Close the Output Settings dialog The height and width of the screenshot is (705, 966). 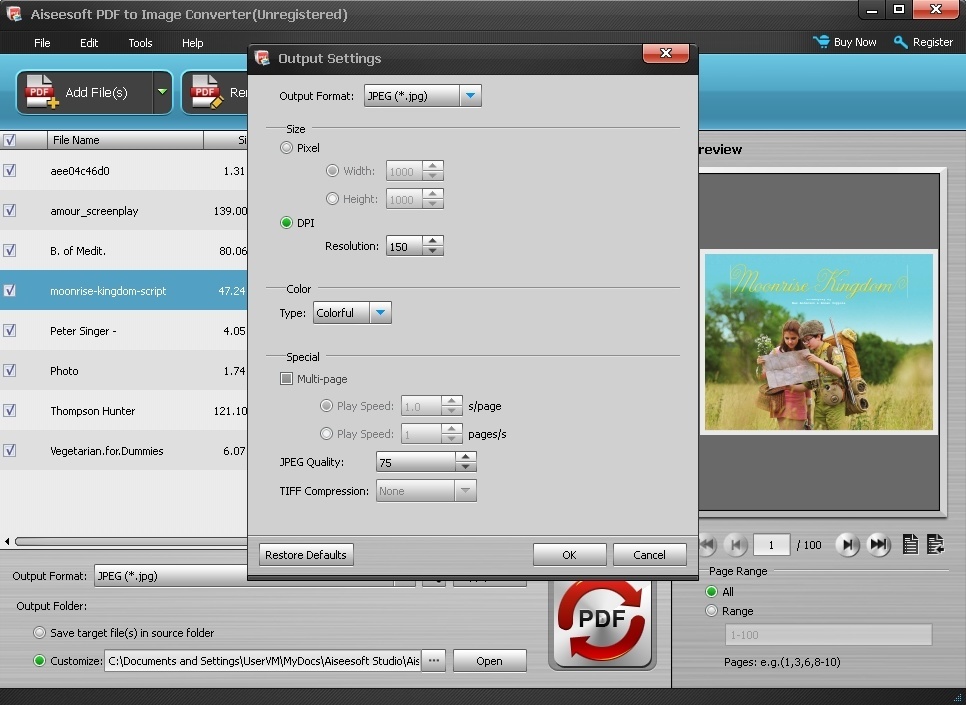[665, 53]
